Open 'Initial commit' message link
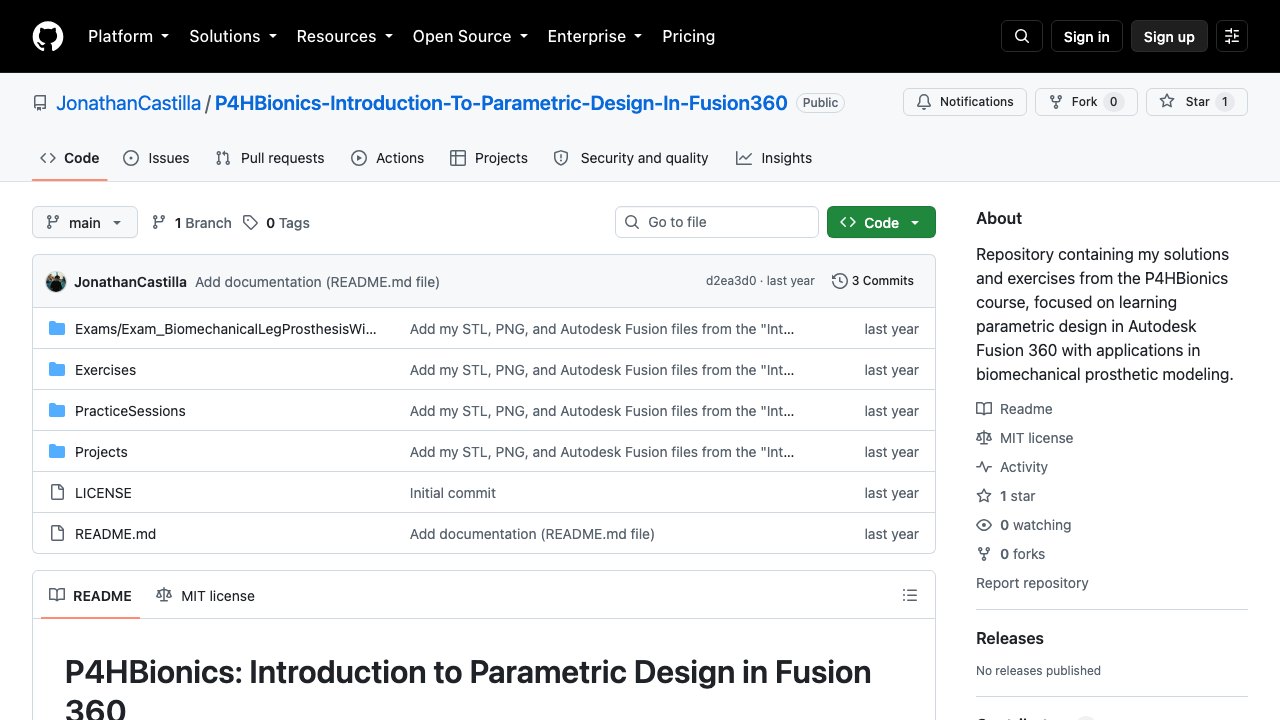This screenshot has width=1280, height=720. pos(453,493)
